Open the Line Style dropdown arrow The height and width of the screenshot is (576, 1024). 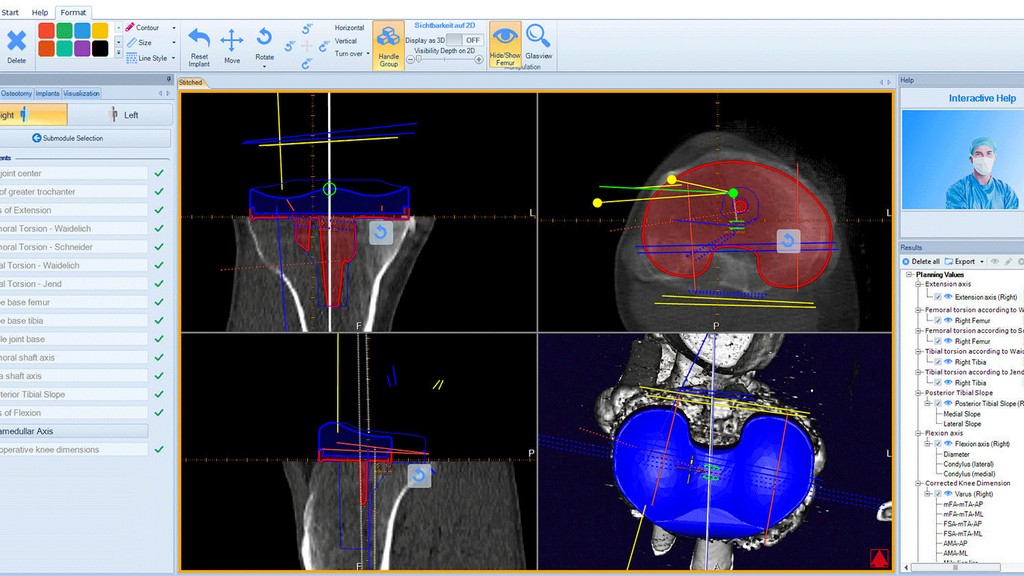point(174,58)
